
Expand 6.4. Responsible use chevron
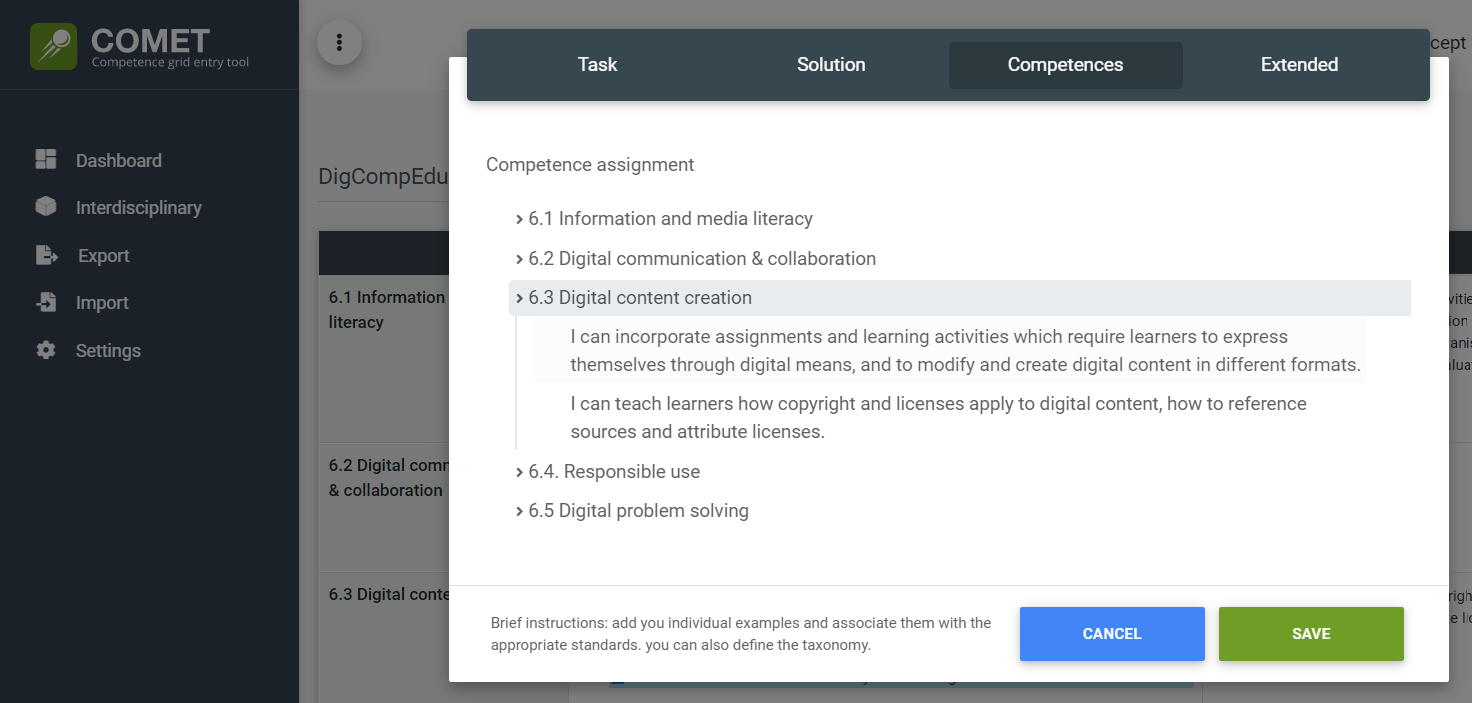[520, 472]
